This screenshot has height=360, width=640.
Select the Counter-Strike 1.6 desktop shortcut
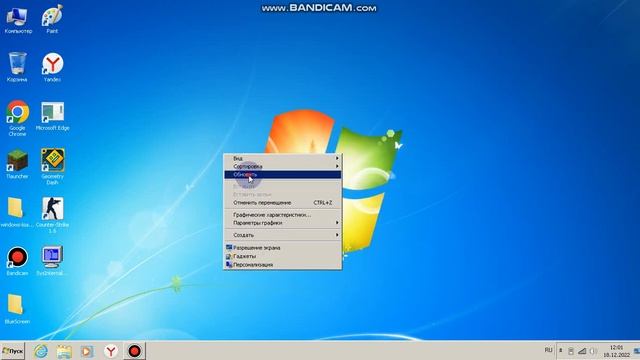click(x=52, y=215)
